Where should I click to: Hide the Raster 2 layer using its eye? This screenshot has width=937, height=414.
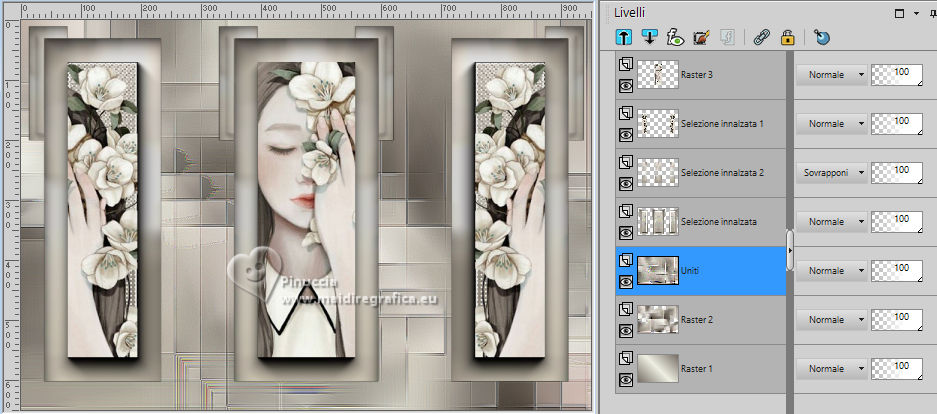coord(626,331)
